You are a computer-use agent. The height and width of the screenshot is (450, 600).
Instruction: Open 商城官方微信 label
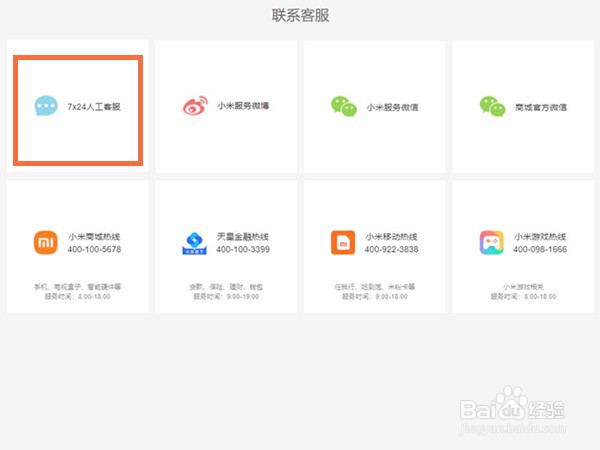(x=541, y=107)
